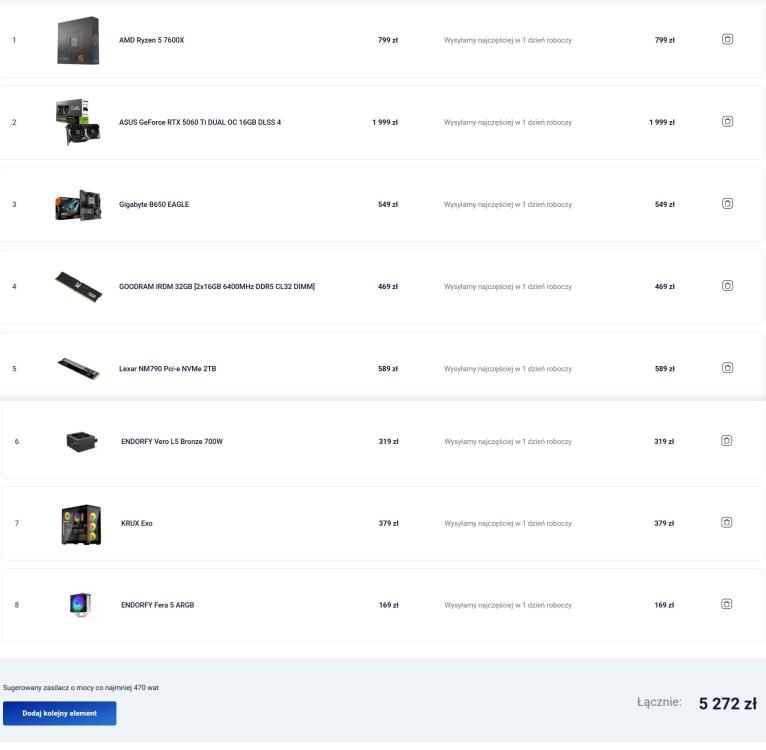
Task: Remove AMD Ryzen 5 7600X with trash icon
Action: (x=727, y=39)
